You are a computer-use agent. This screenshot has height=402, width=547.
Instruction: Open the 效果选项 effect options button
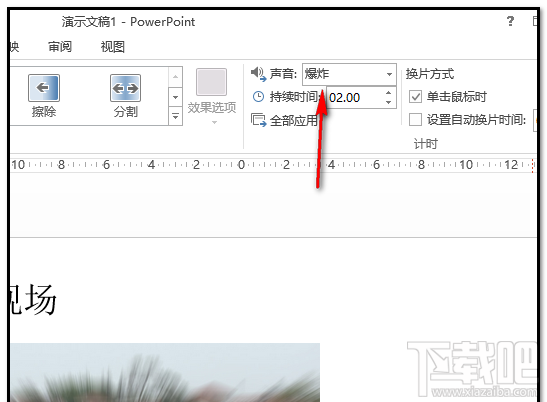tap(212, 97)
